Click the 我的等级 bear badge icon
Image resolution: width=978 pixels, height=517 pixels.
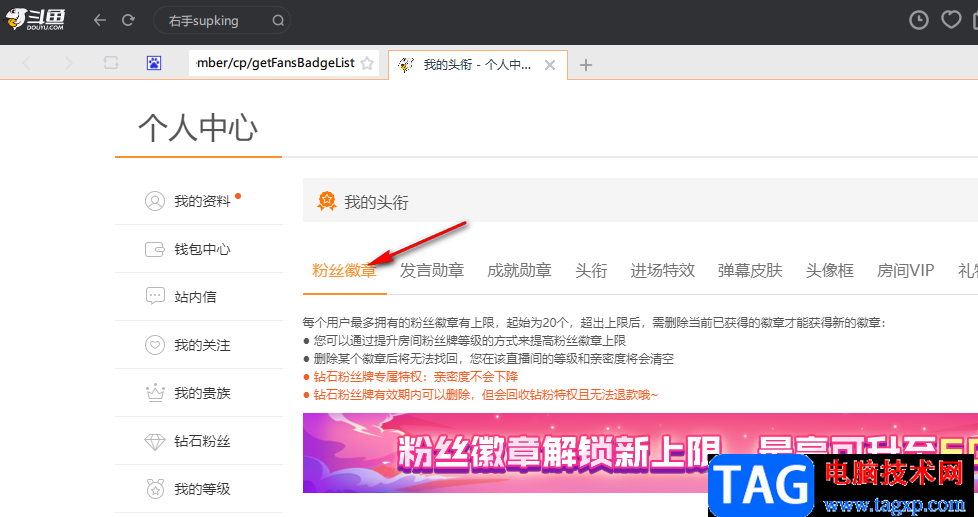tap(155, 489)
